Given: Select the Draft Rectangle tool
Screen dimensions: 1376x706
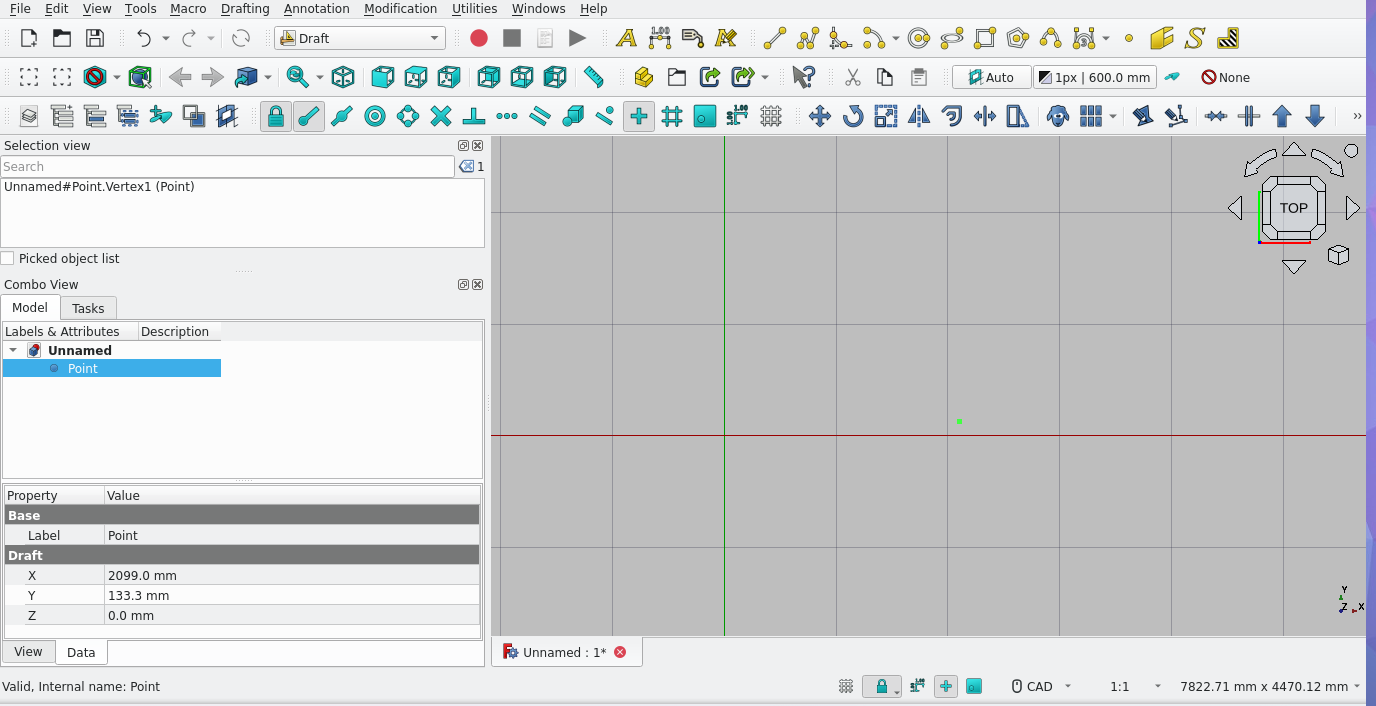Looking at the screenshot, I should point(985,38).
